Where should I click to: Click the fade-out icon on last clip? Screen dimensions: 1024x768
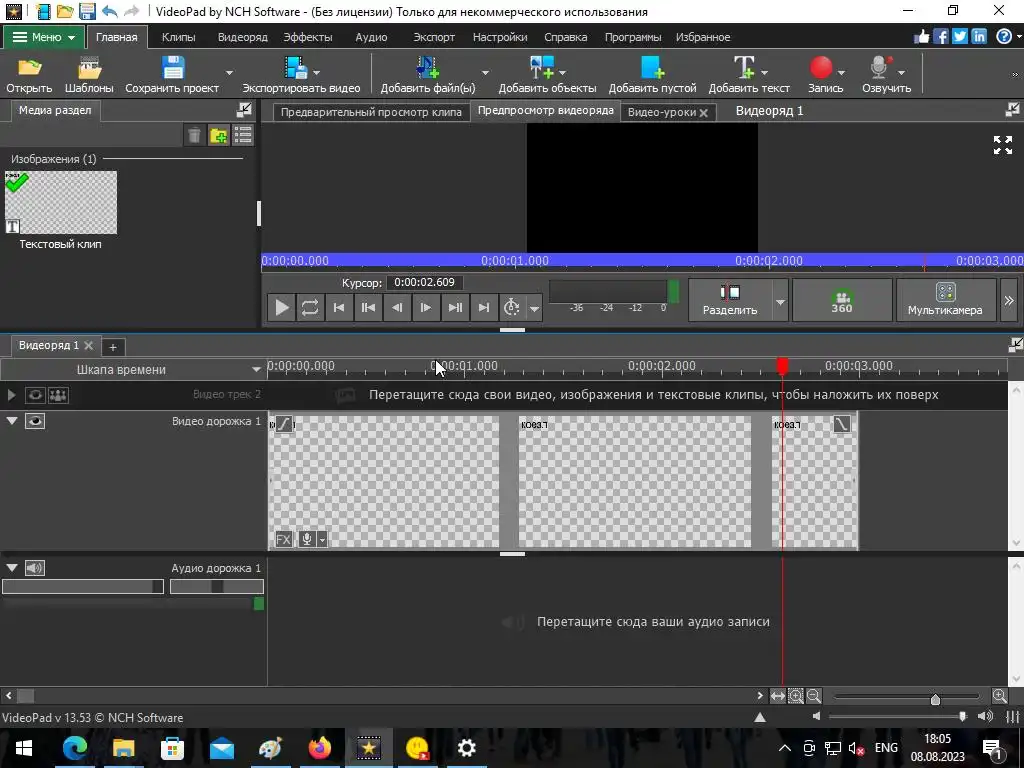click(842, 424)
